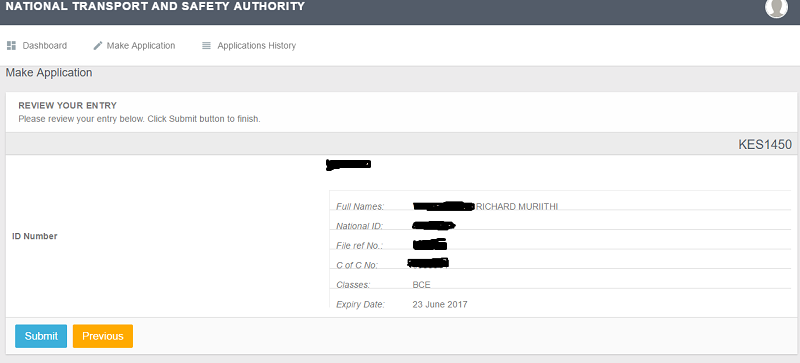Click the C of C No row label

pyautogui.click(x=357, y=265)
